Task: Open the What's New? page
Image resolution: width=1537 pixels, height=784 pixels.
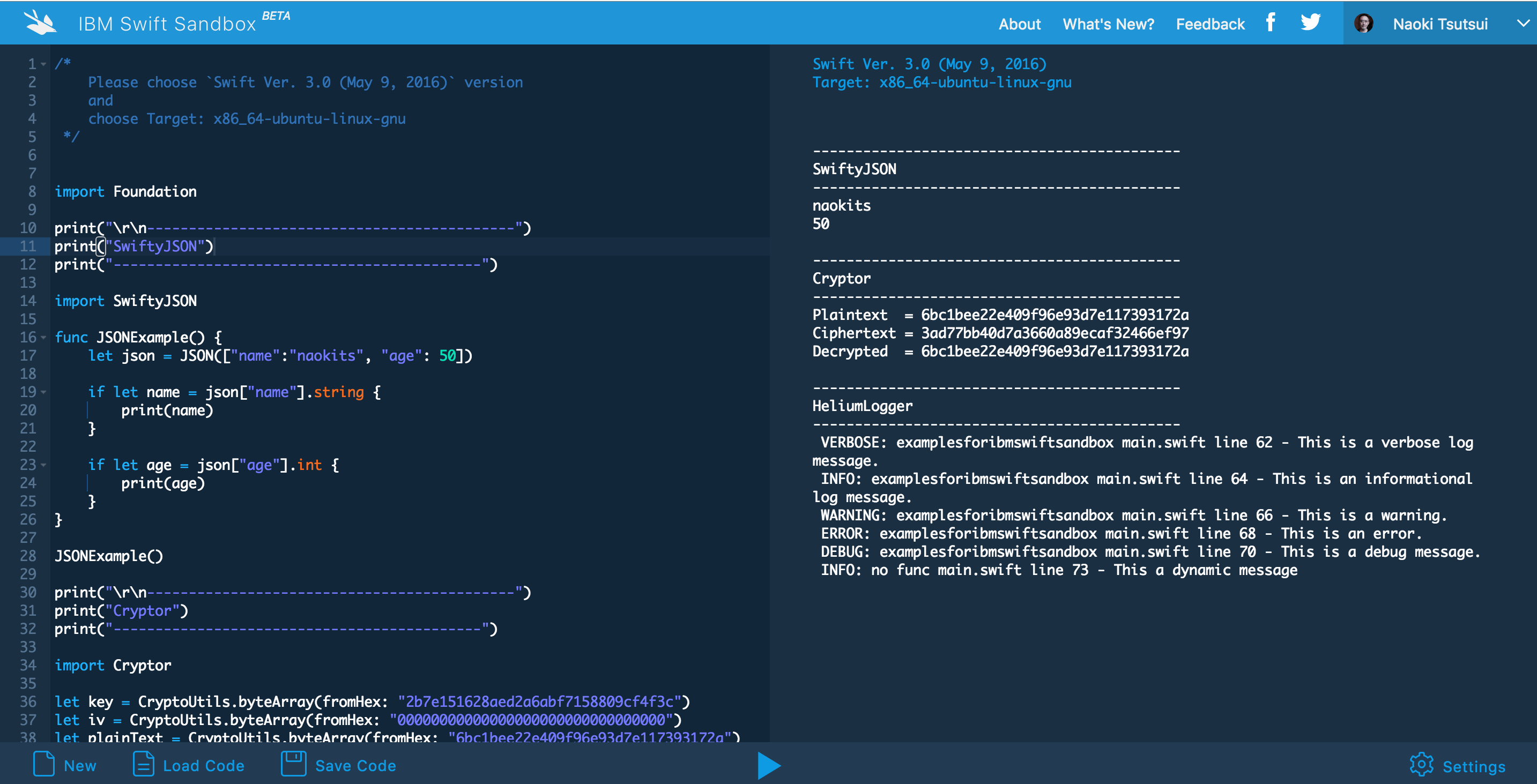Action: pos(1108,25)
